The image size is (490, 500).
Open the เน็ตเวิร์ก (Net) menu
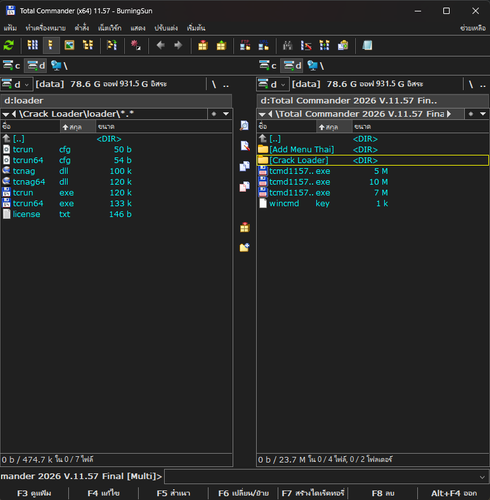tap(110, 28)
